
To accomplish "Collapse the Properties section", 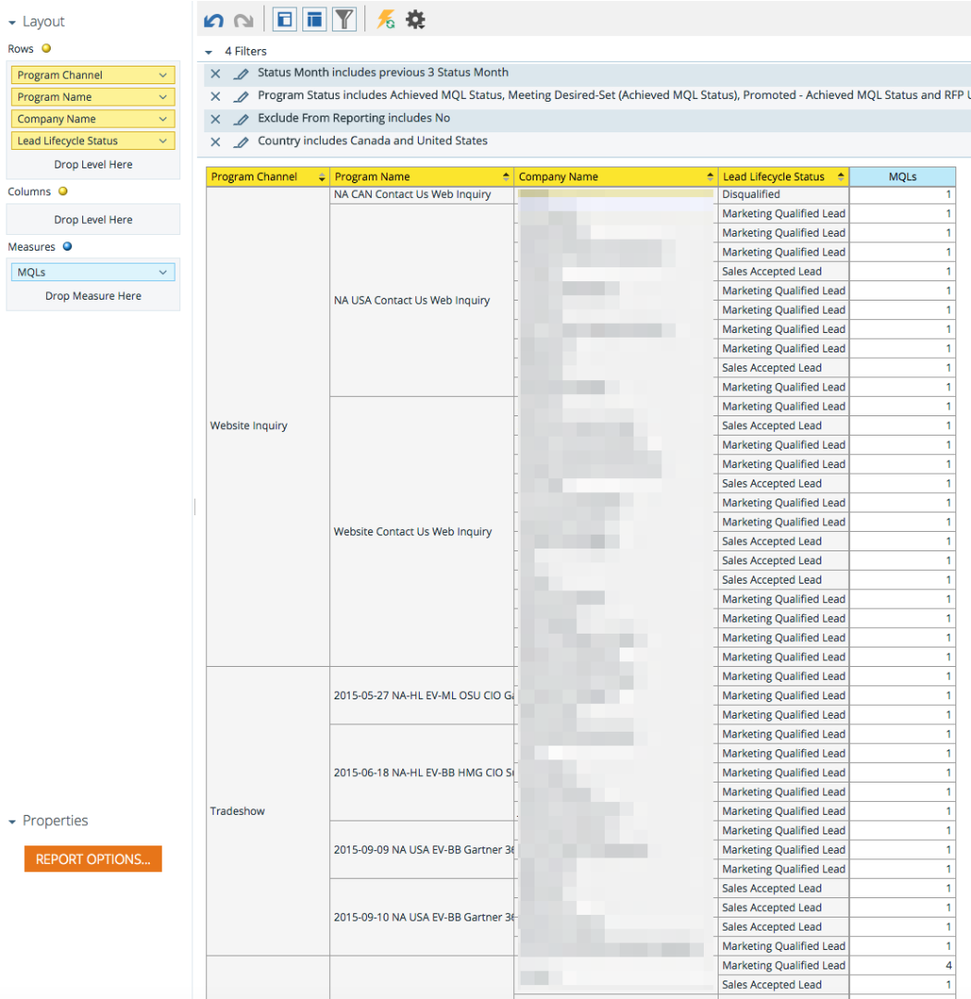I will (12, 822).
